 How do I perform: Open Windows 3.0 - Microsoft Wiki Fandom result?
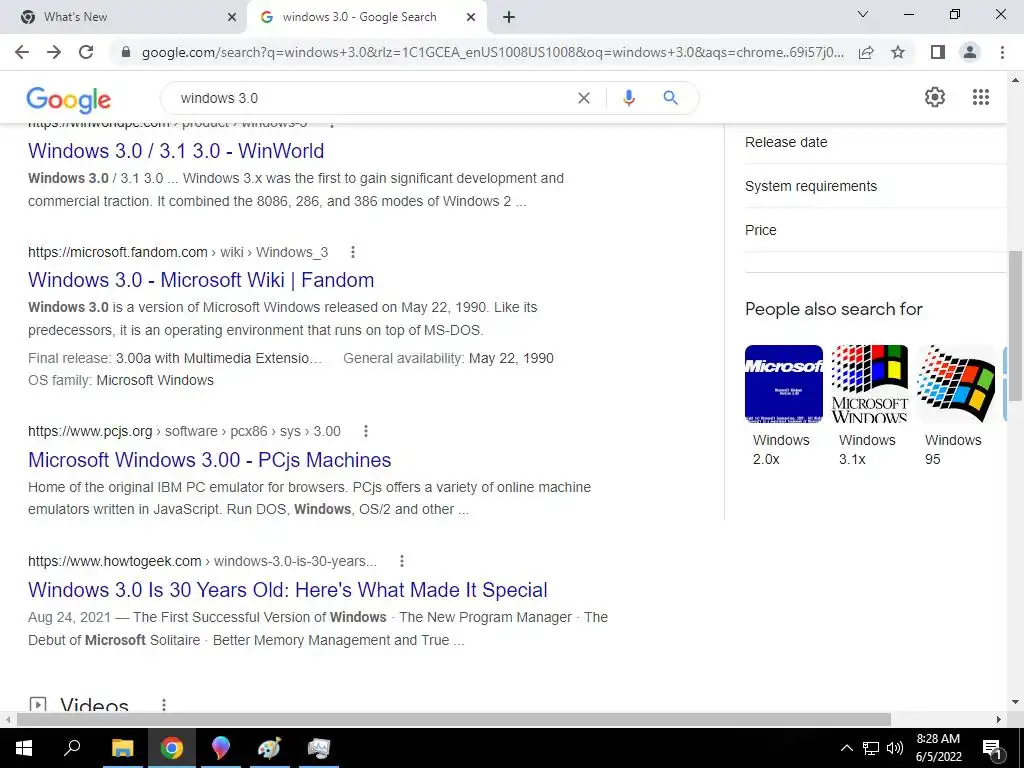(201, 280)
